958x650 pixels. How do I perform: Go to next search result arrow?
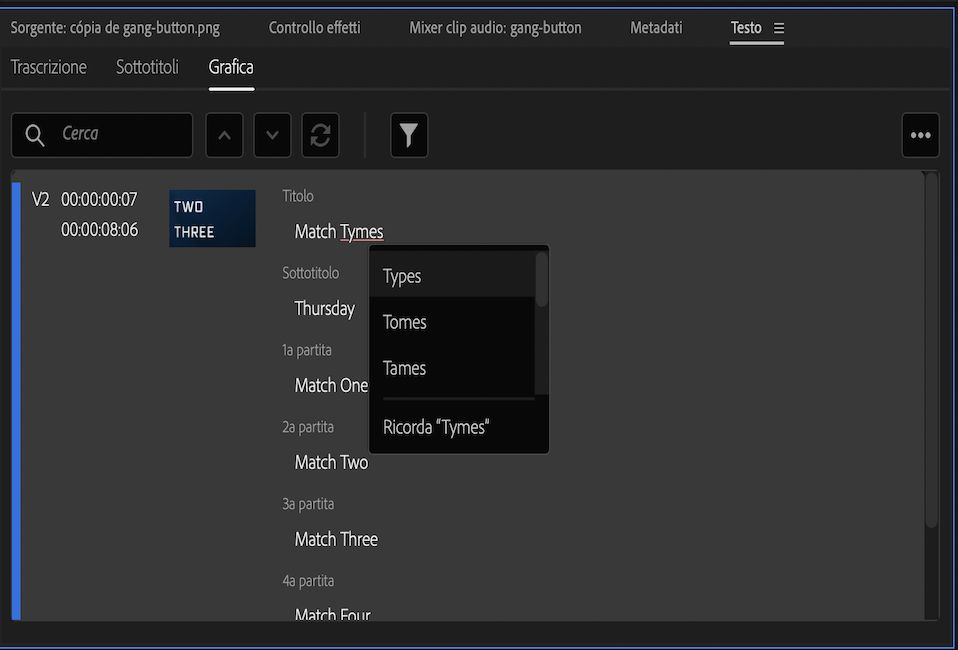click(272, 135)
